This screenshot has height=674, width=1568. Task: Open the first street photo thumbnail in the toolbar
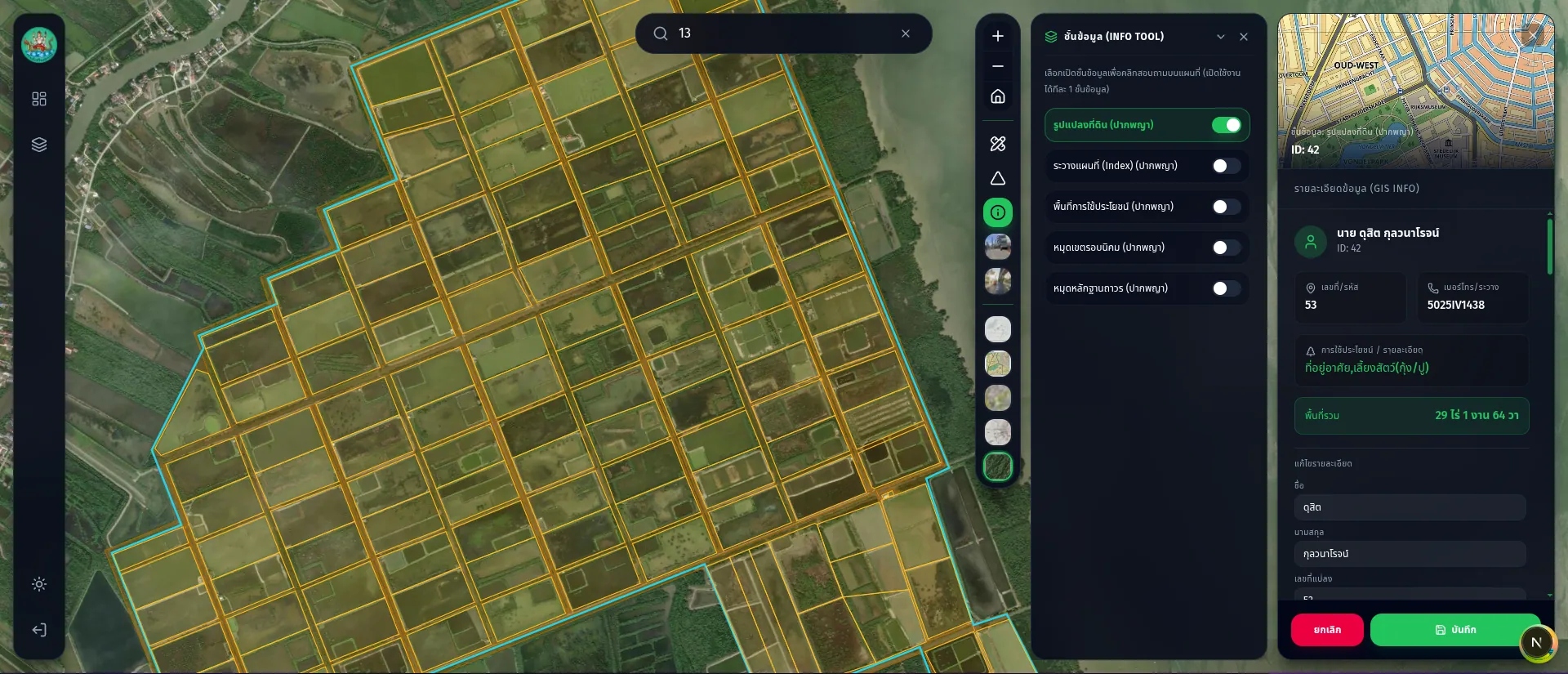point(998,247)
